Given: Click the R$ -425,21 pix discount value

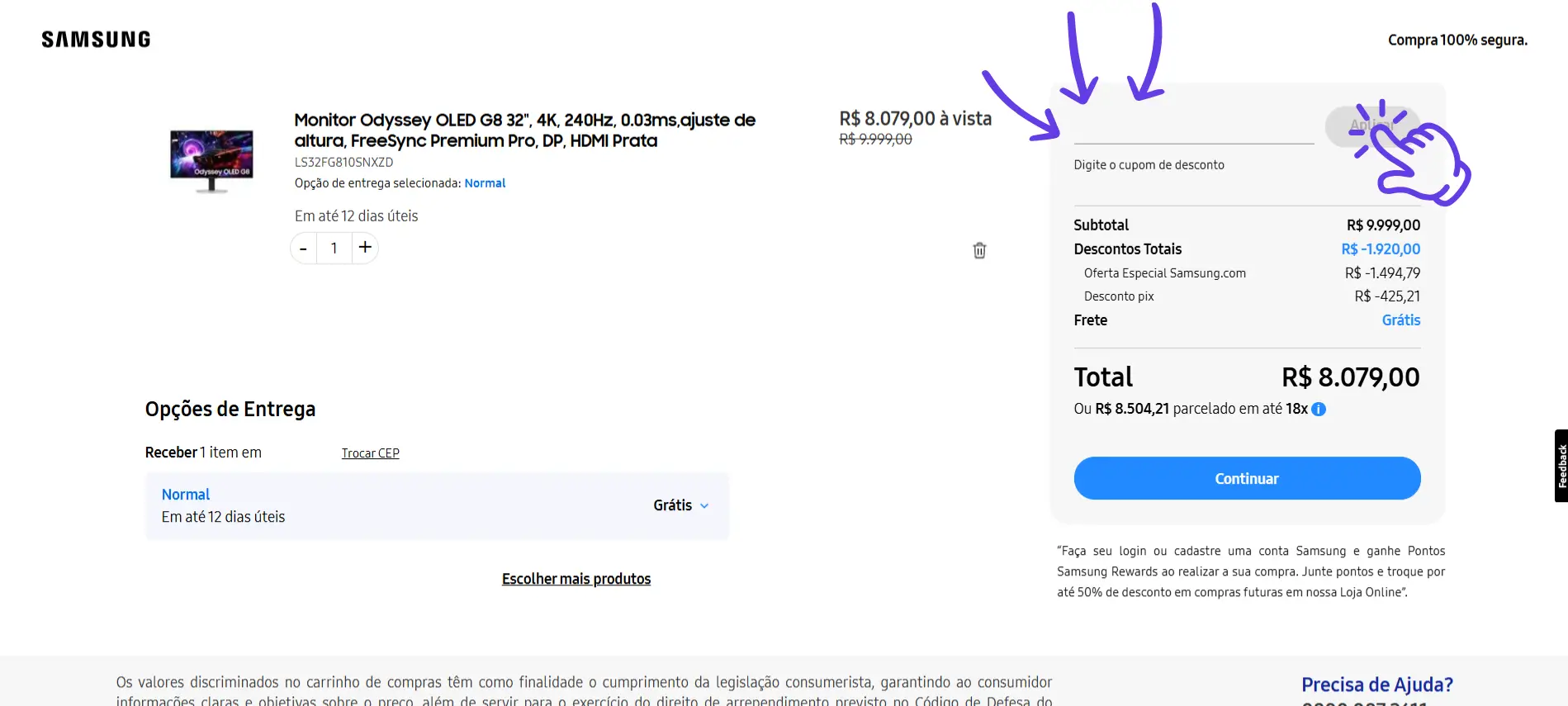Looking at the screenshot, I should click(x=1387, y=296).
